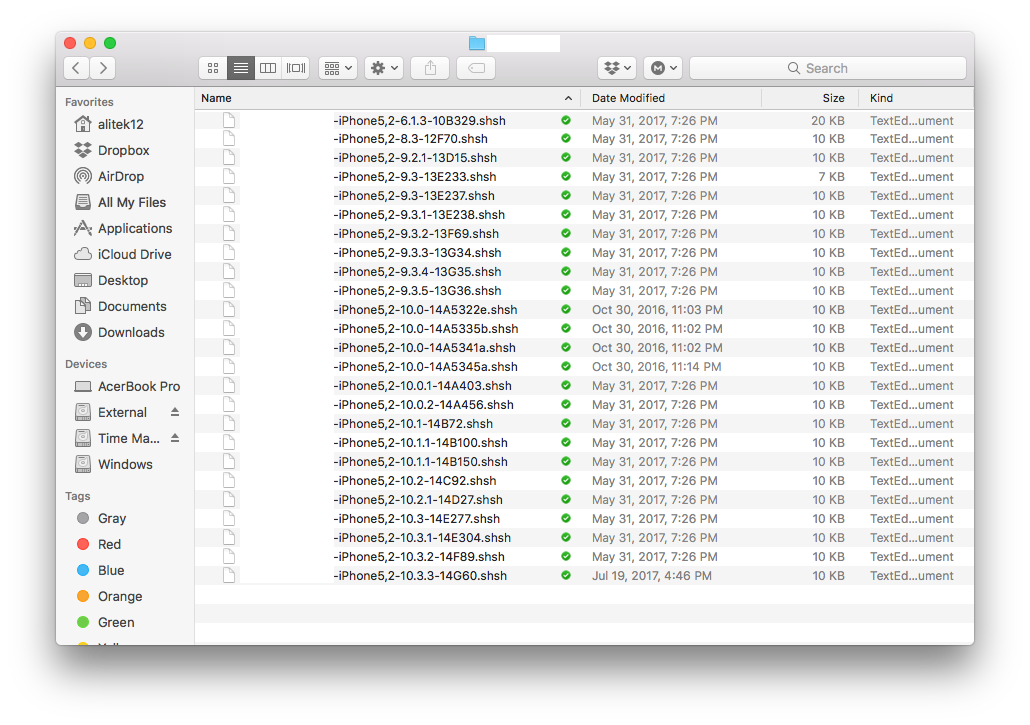Switch to list view

(x=240, y=68)
